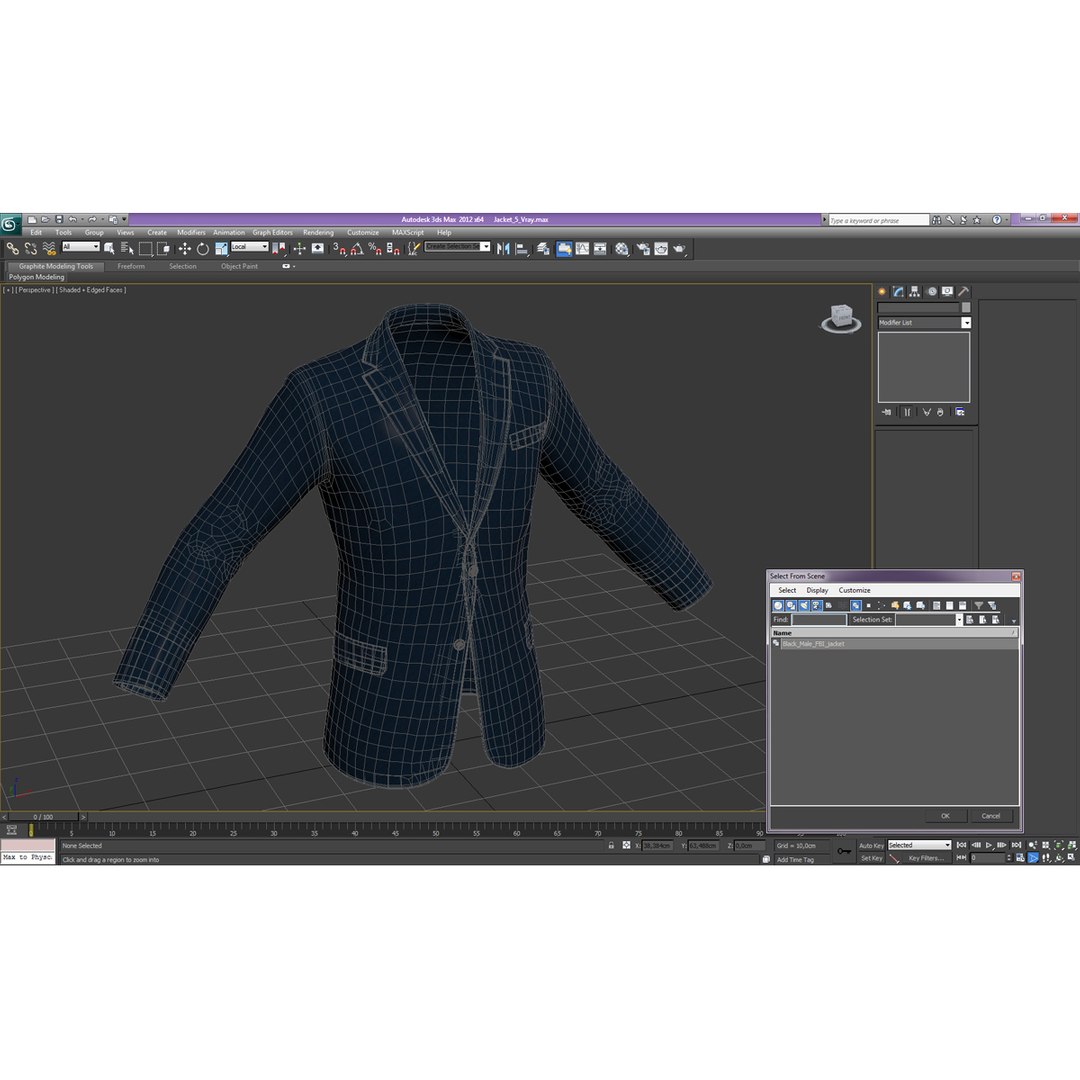Viewport: 1080px width, 1080px height.
Task: Click OK in Select From Scene dialog
Action: tap(945, 816)
